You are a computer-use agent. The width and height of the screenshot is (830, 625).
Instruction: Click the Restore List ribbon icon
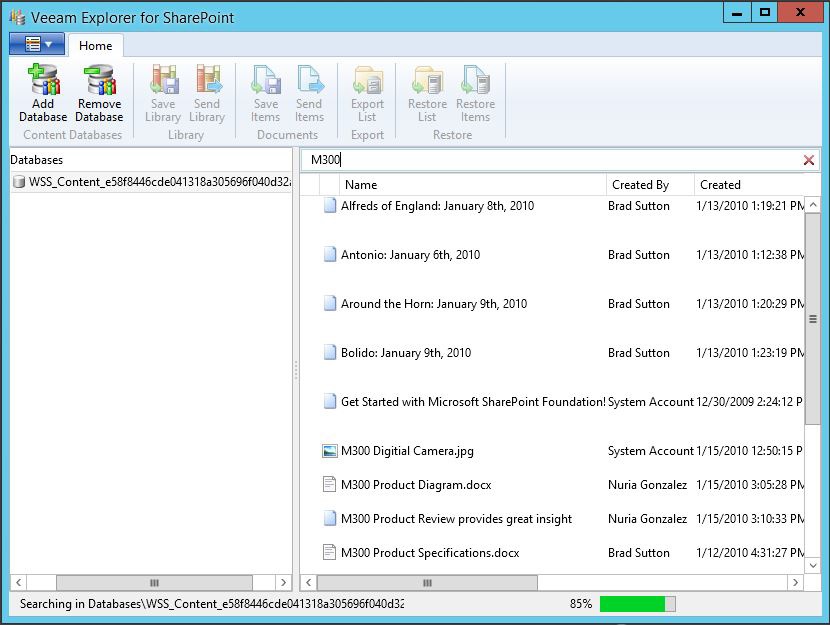tap(427, 79)
